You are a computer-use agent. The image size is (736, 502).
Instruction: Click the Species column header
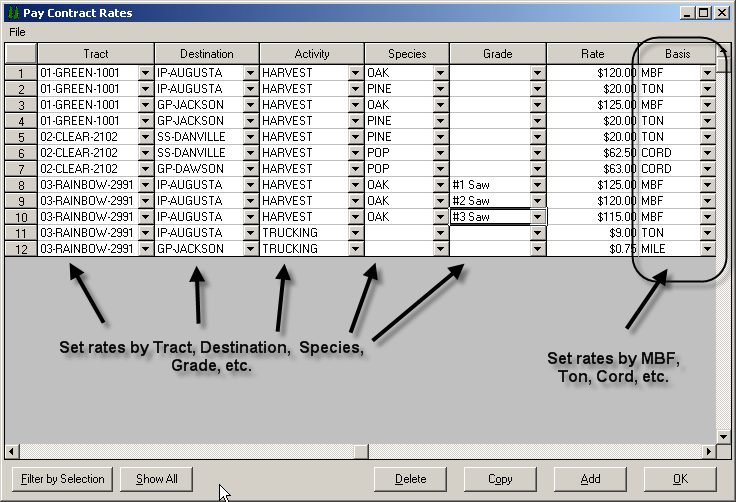click(407, 54)
